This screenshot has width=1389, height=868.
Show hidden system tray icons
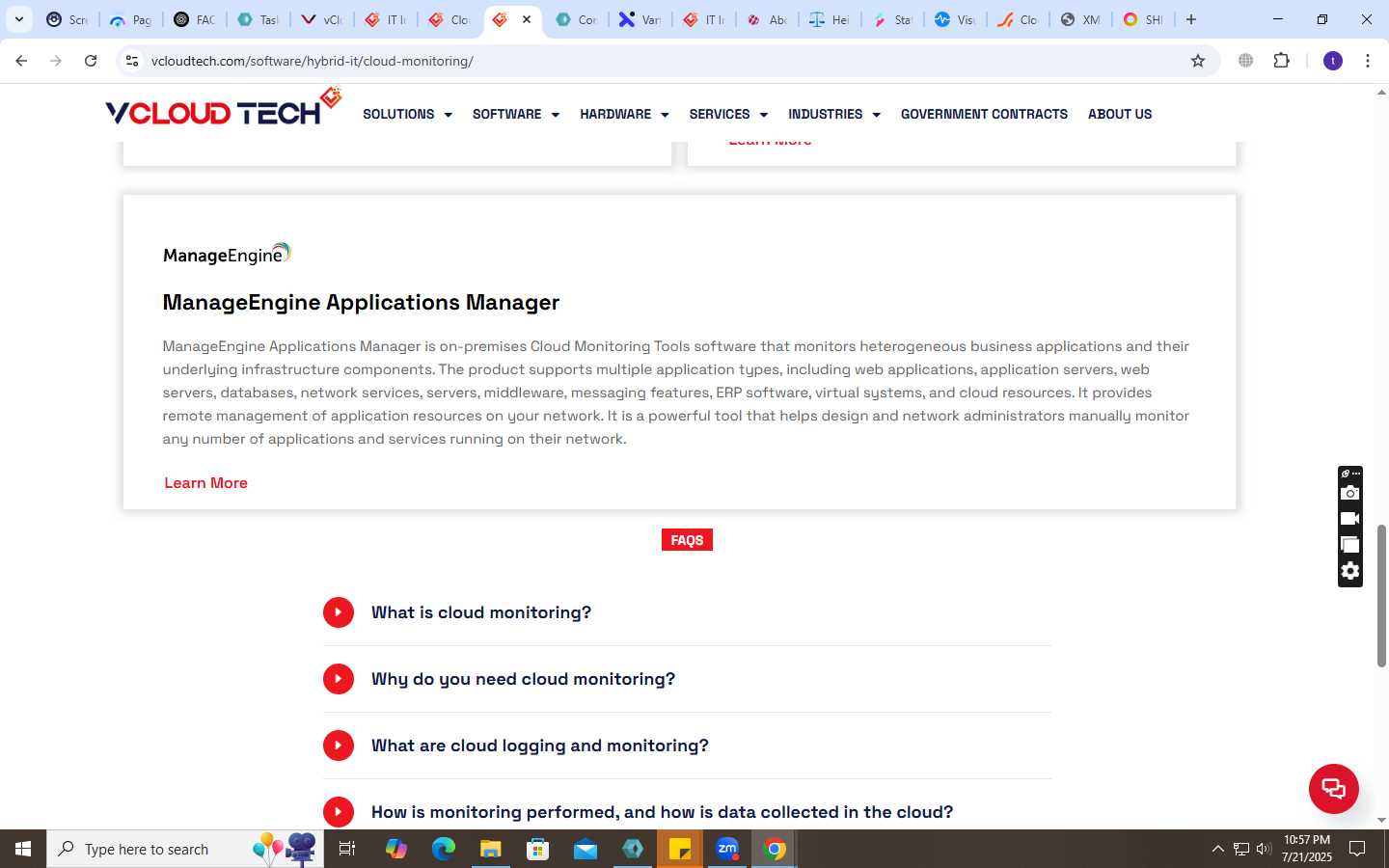coord(1217,849)
